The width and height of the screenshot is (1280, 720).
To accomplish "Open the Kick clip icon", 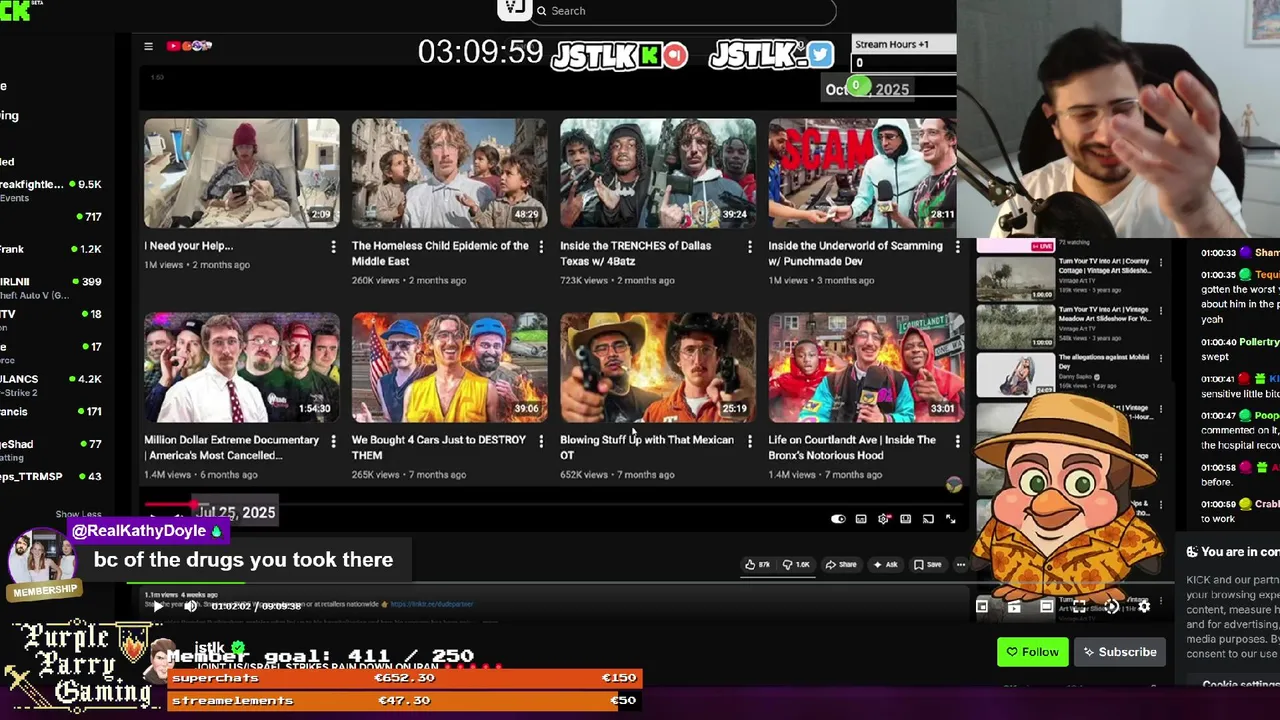I will 1014,606.
